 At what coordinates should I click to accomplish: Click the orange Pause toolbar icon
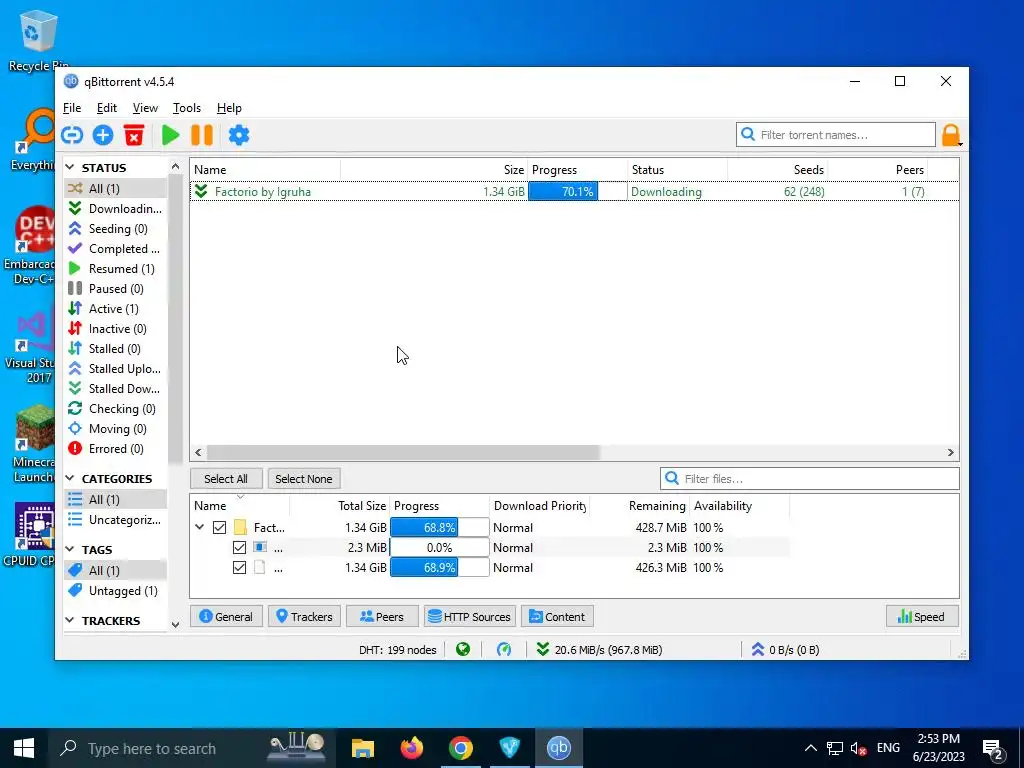pyautogui.click(x=202, y=135)
